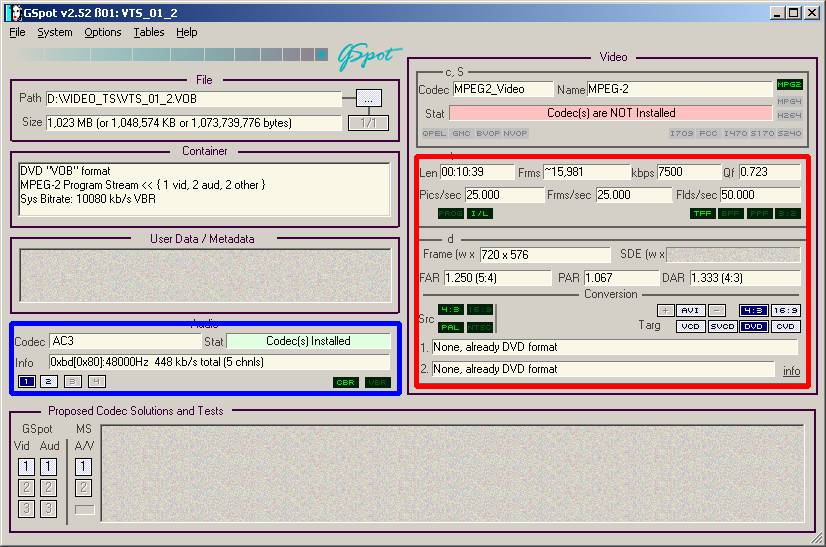Select VCD as conversion target
Image resolution: width=826 pixels, height=547 pixels.
click(x=690, y=327)
